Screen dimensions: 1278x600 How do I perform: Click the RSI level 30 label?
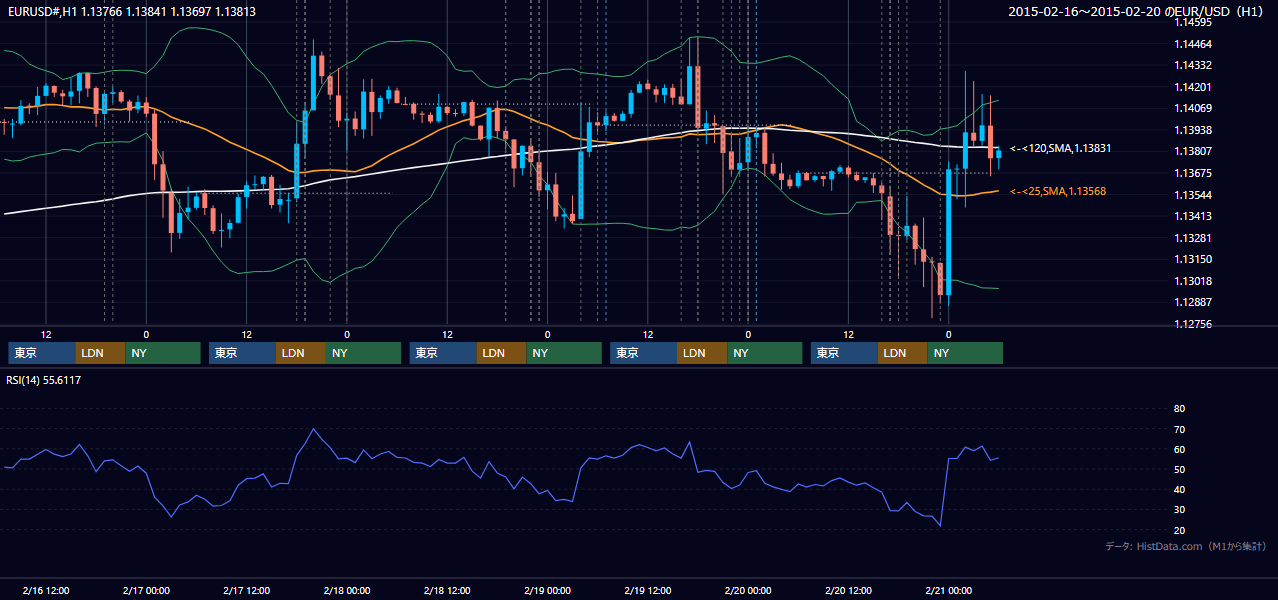(x=1179, y=510)
